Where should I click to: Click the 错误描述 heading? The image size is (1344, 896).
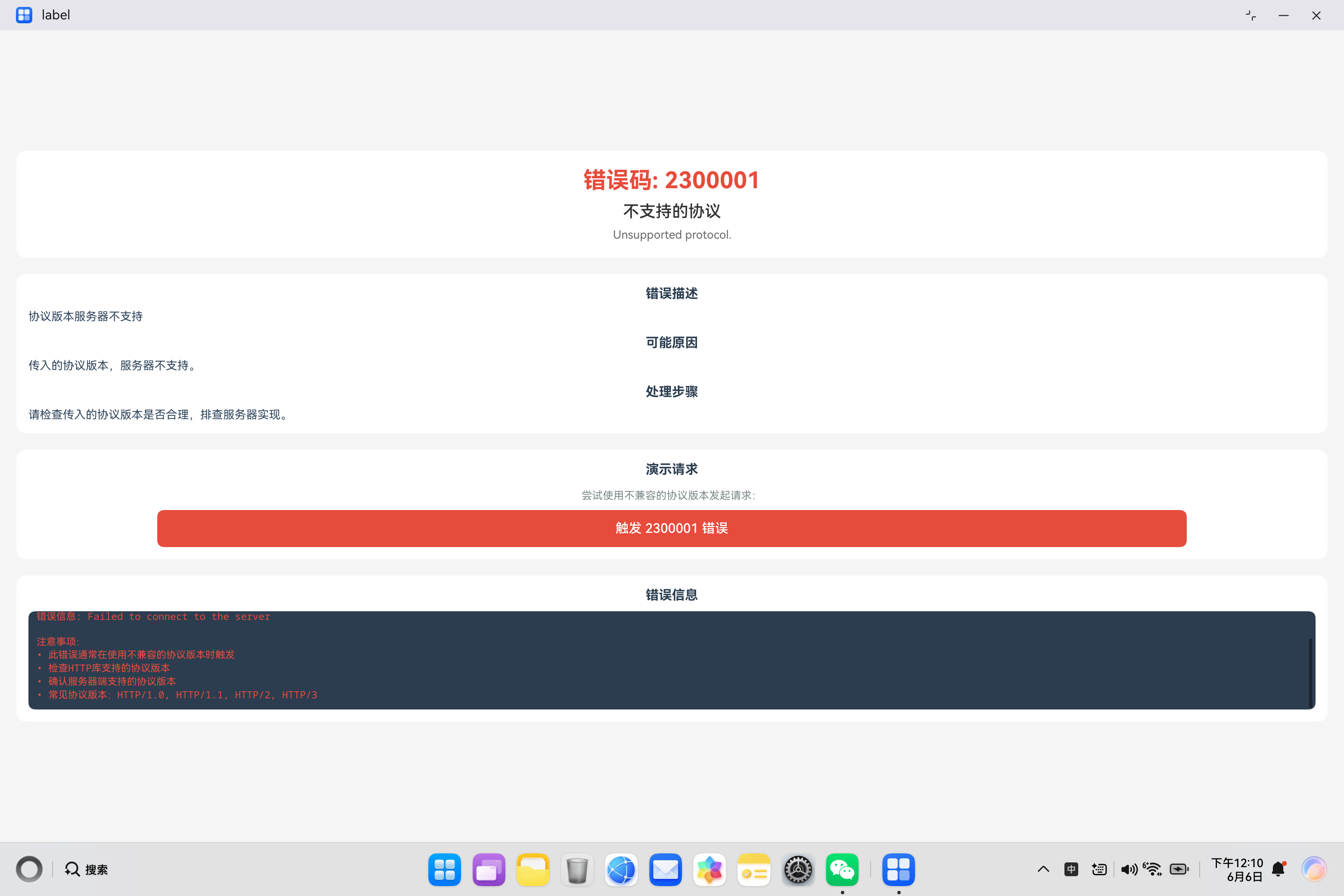672,293
